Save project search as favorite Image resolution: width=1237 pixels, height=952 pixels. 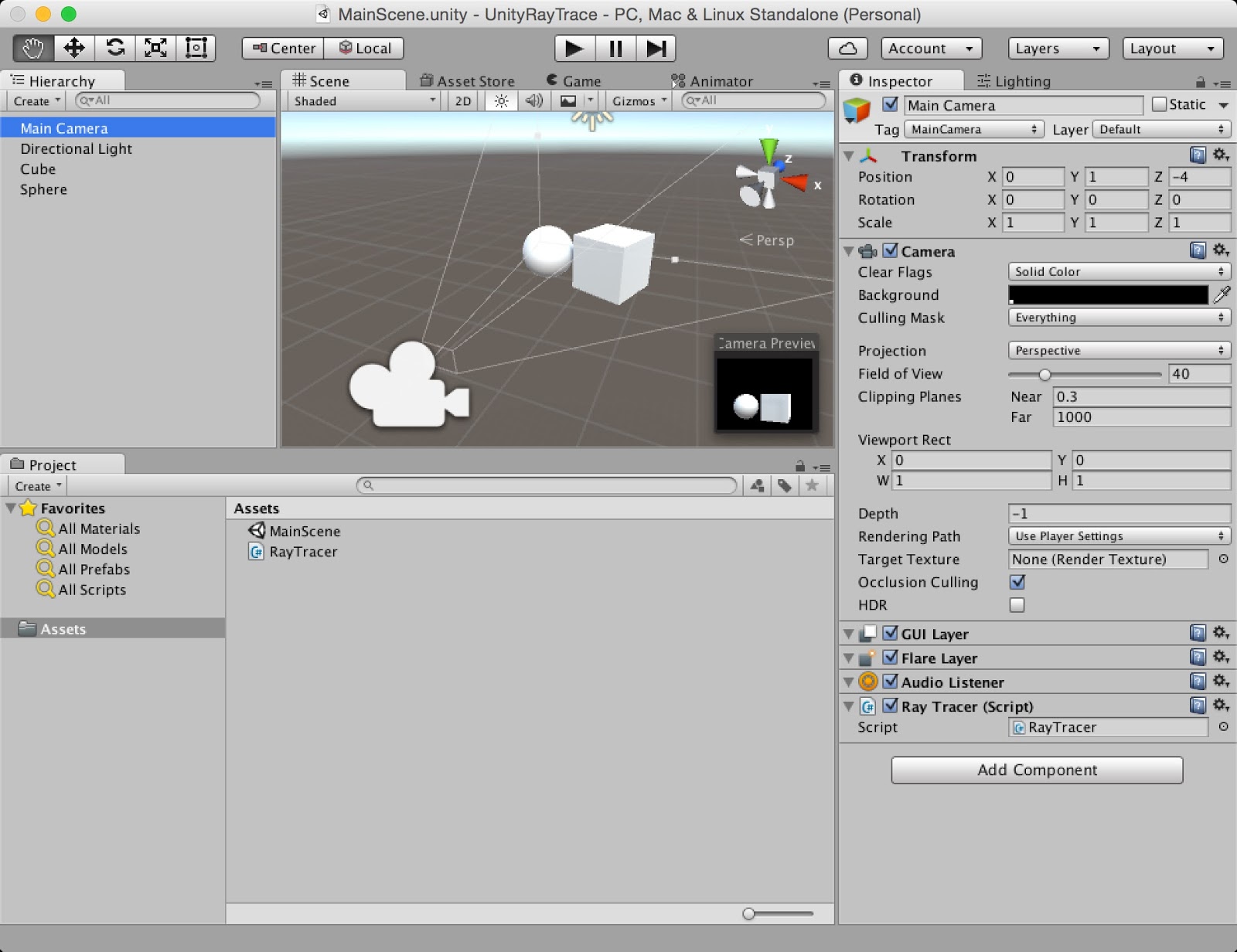(x=812, y=485)
